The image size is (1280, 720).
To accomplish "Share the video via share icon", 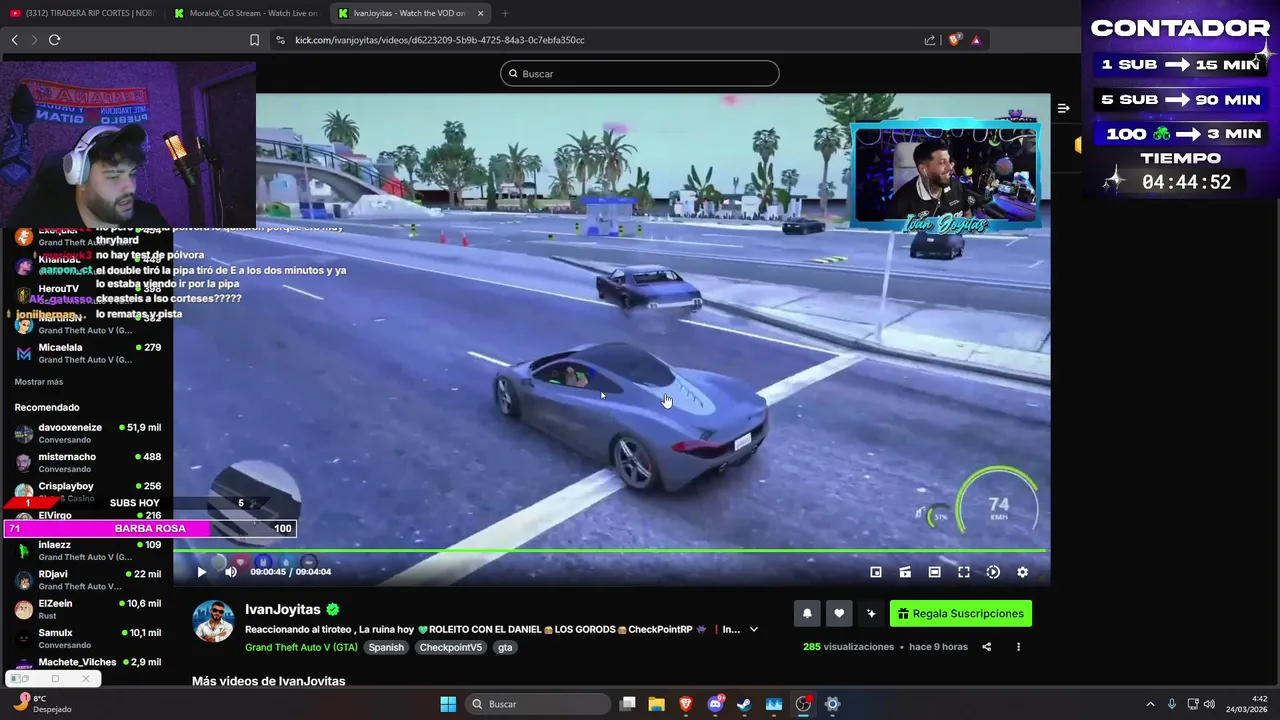I will pyautogui.click(x=986, y=647).
